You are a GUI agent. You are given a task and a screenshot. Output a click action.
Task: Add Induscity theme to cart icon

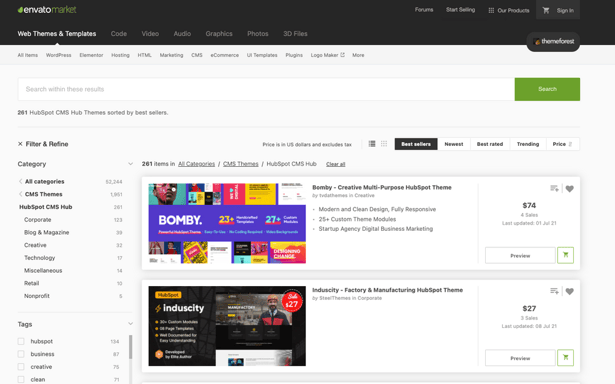pos(565,358)
